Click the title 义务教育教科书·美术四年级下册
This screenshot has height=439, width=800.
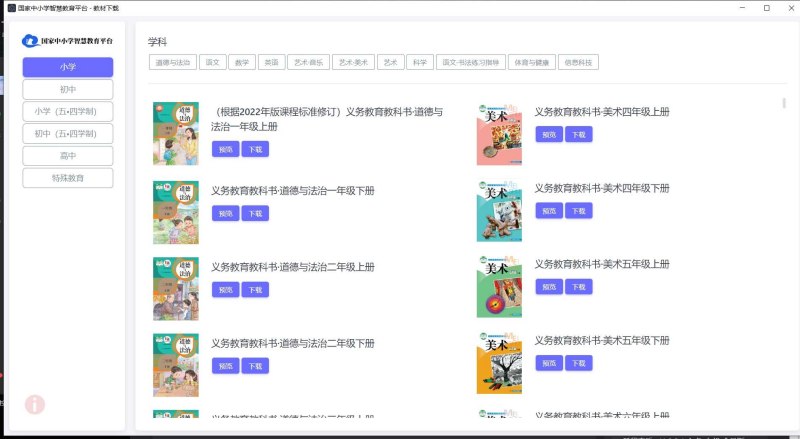pos(602,188)
